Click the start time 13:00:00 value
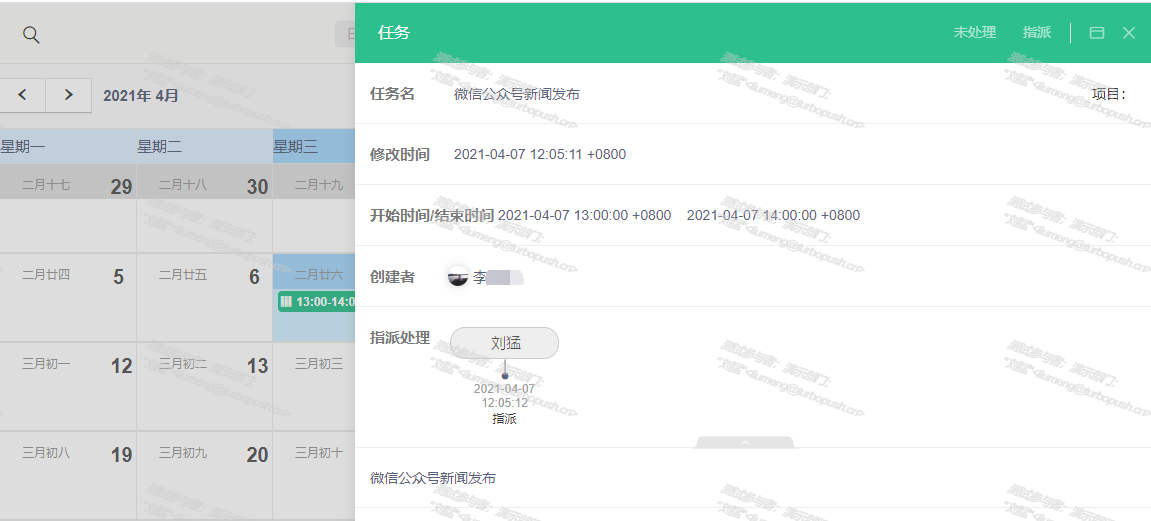The image size is (1151, 521). 584,216
